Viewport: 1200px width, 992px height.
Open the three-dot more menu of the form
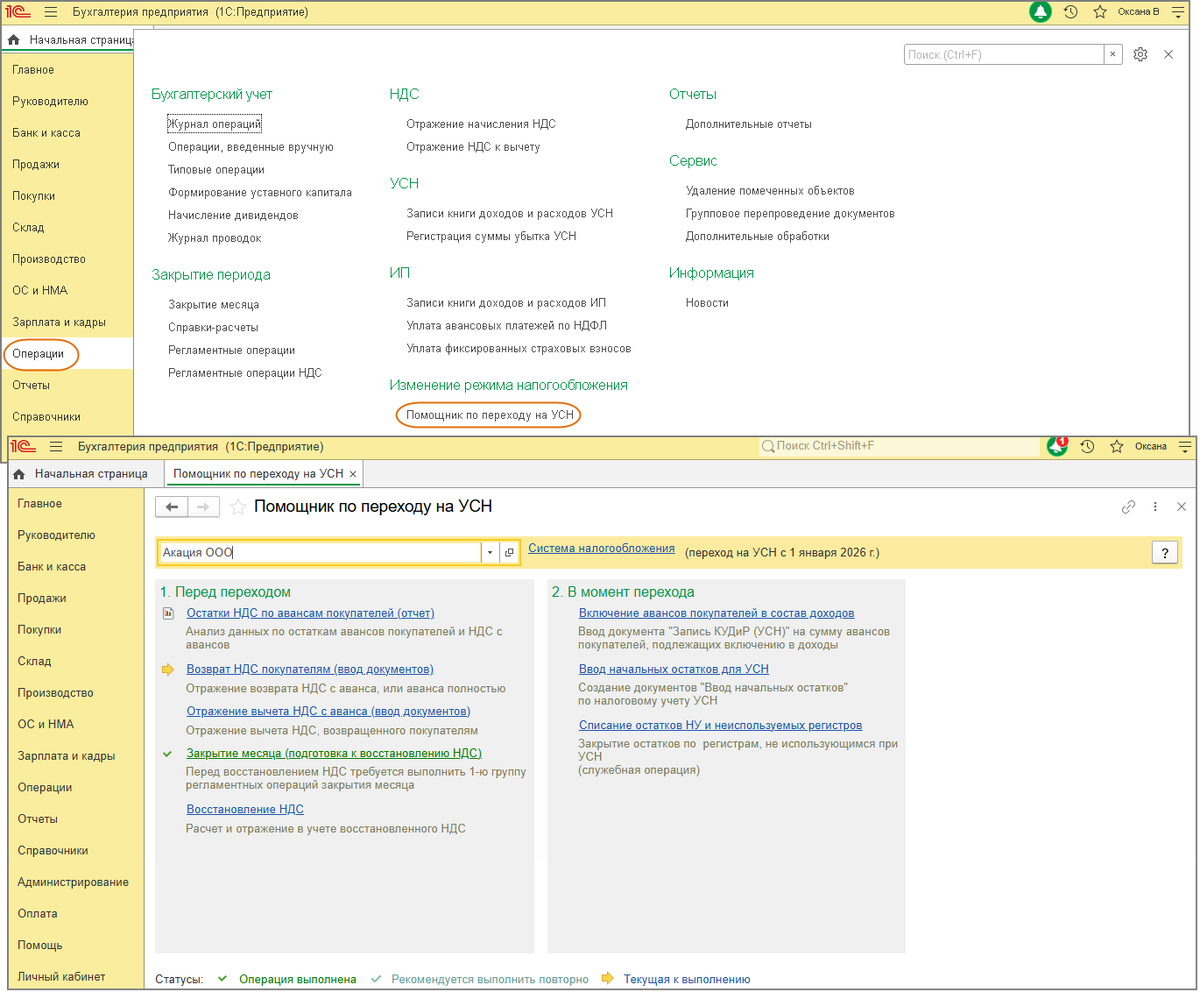[1155, 507]
